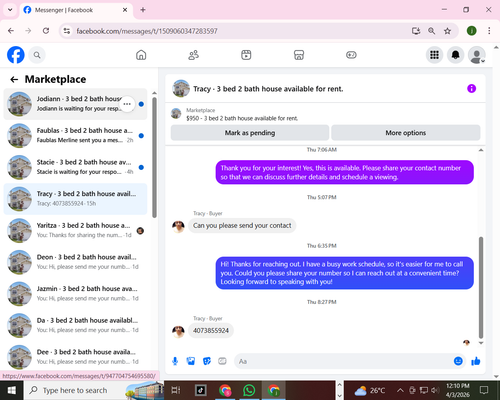Go back from the Marketplace chat list

(x=14, y=79)
